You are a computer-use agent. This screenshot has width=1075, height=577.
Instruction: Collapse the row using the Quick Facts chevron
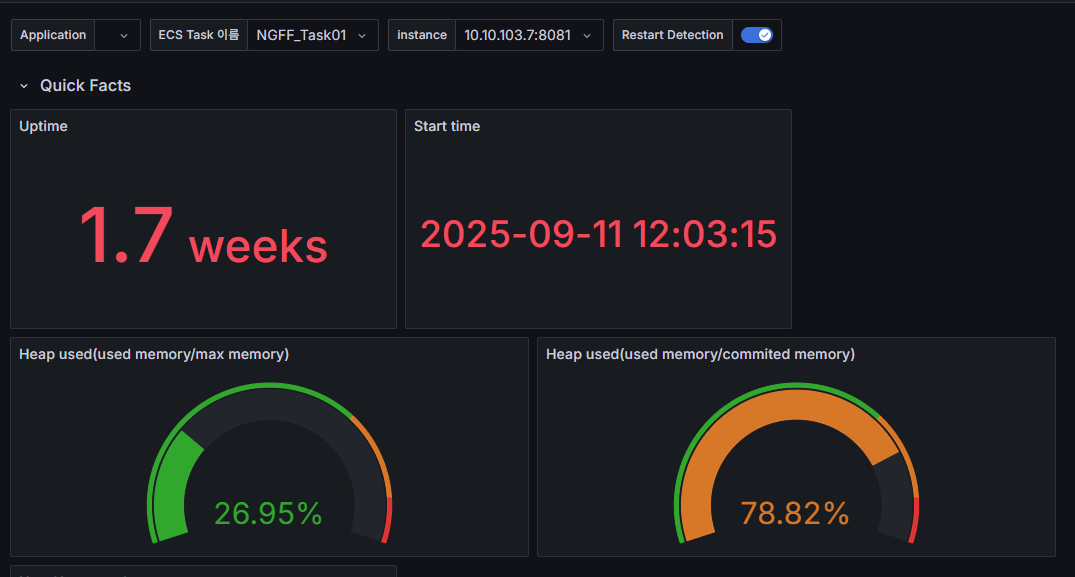(24, 86)
